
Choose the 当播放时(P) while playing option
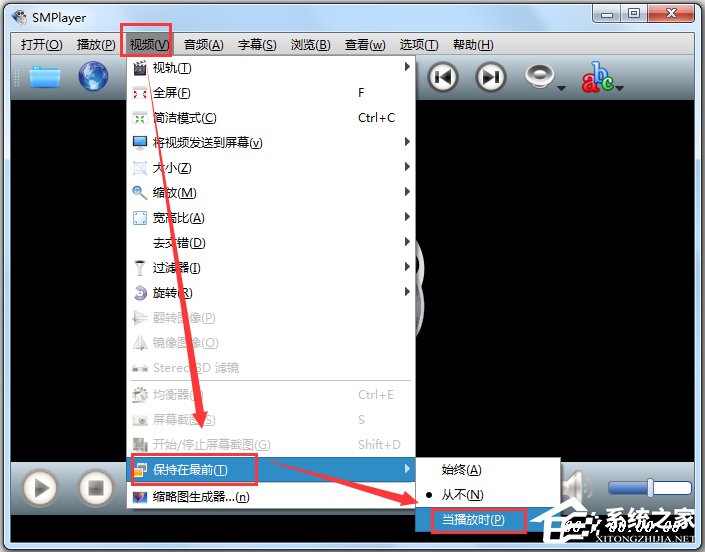pos(488,520)
